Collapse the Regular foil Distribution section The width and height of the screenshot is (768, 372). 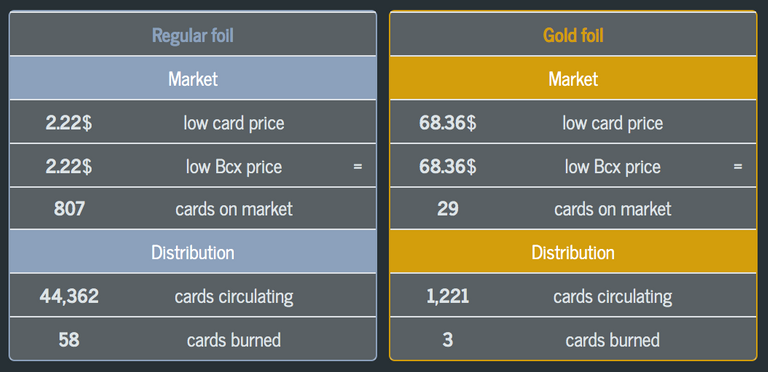[193, 252]
